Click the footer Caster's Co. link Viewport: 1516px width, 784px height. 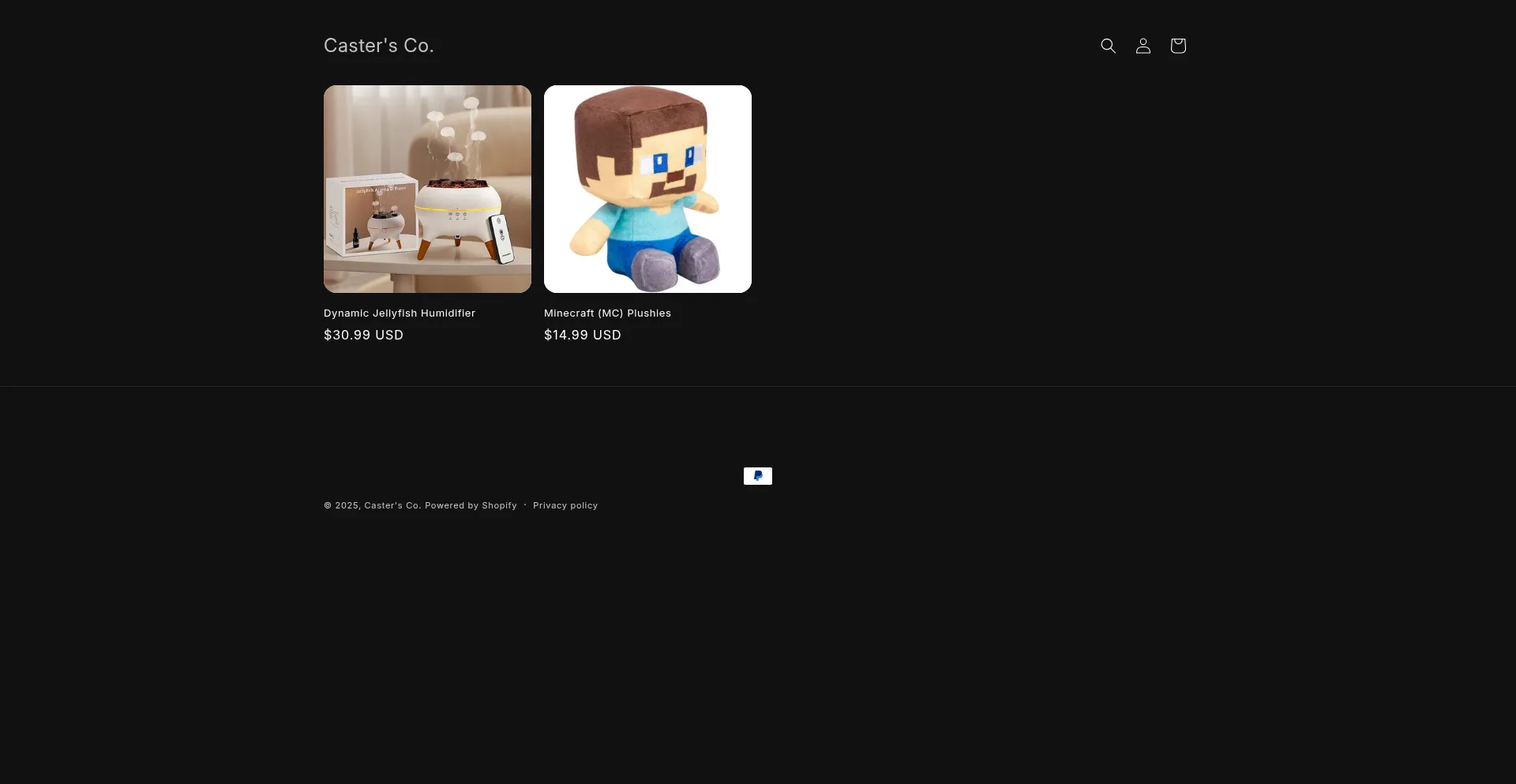point(392,506)
